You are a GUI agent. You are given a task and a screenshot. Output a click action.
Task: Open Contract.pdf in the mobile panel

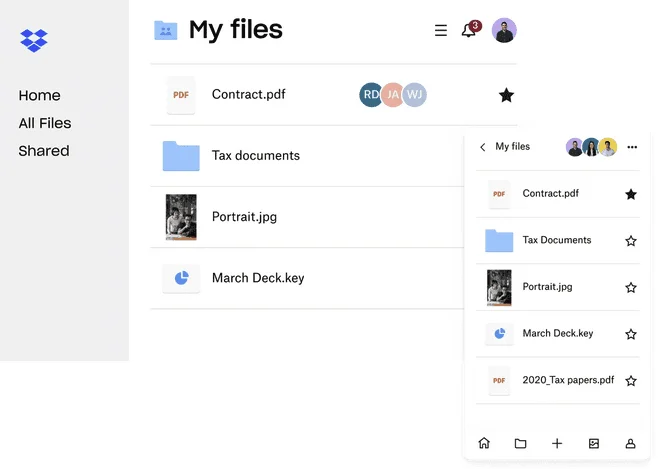coord(551,193)
